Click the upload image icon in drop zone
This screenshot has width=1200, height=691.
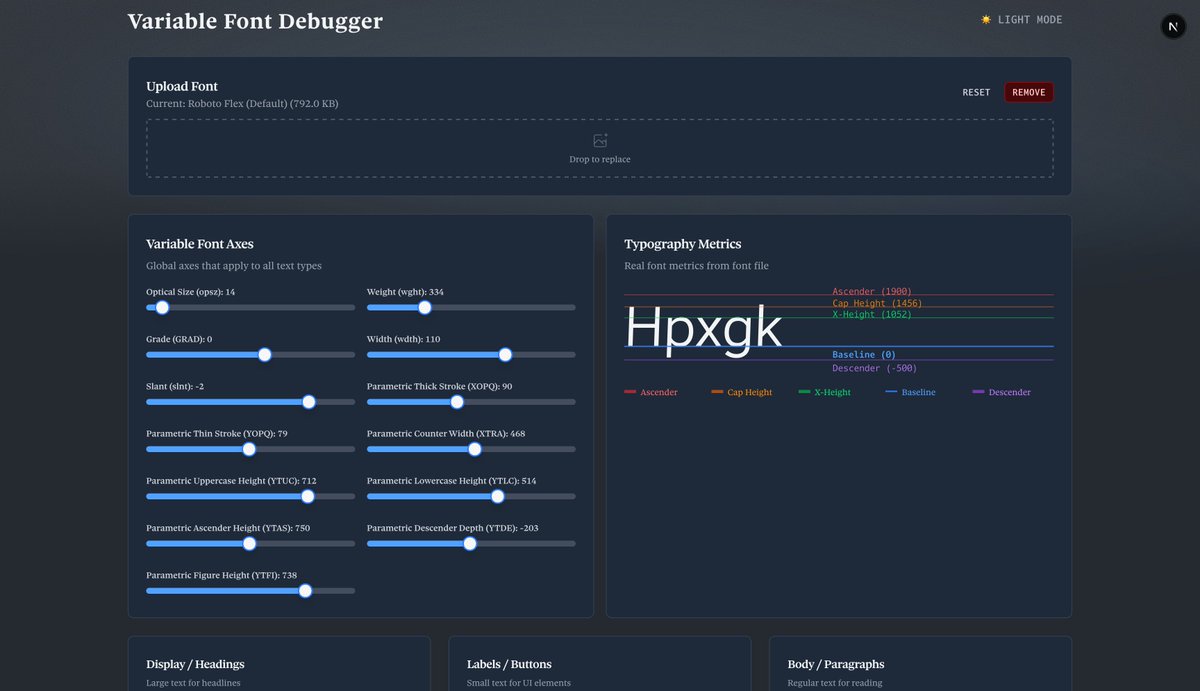[x=600, y=141]
